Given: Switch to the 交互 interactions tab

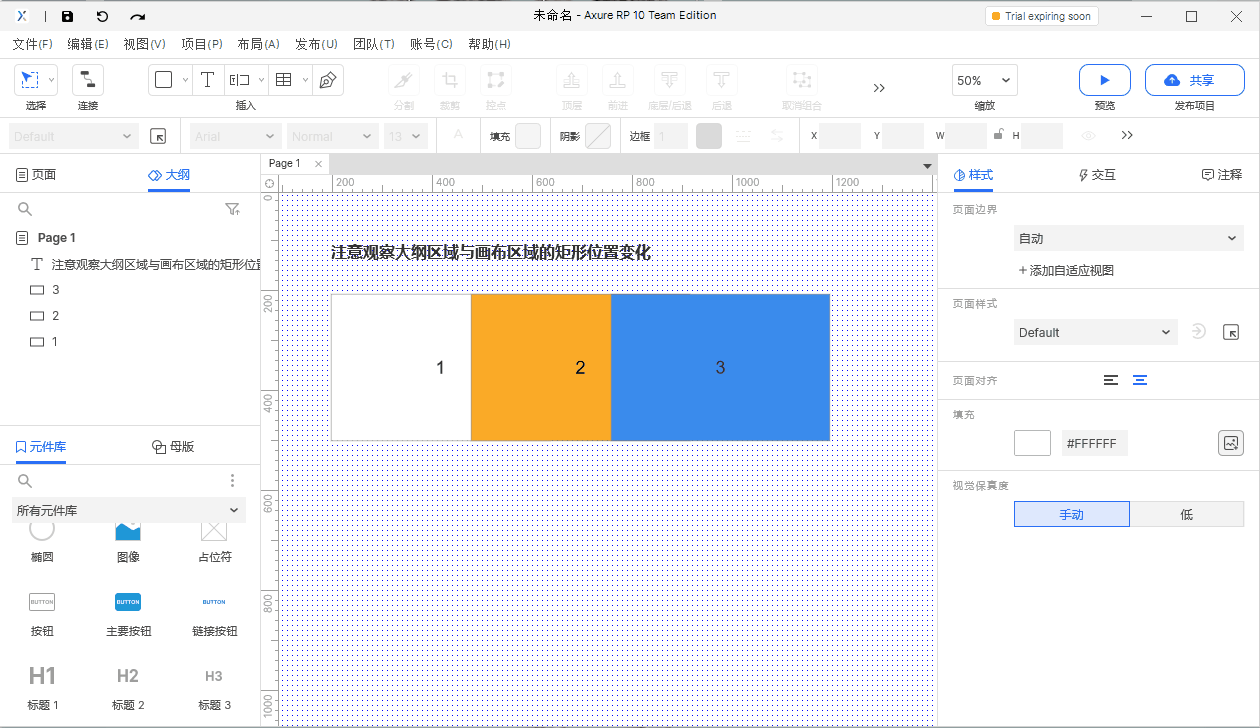Looking at the screenshot, I should point(1096,175).
